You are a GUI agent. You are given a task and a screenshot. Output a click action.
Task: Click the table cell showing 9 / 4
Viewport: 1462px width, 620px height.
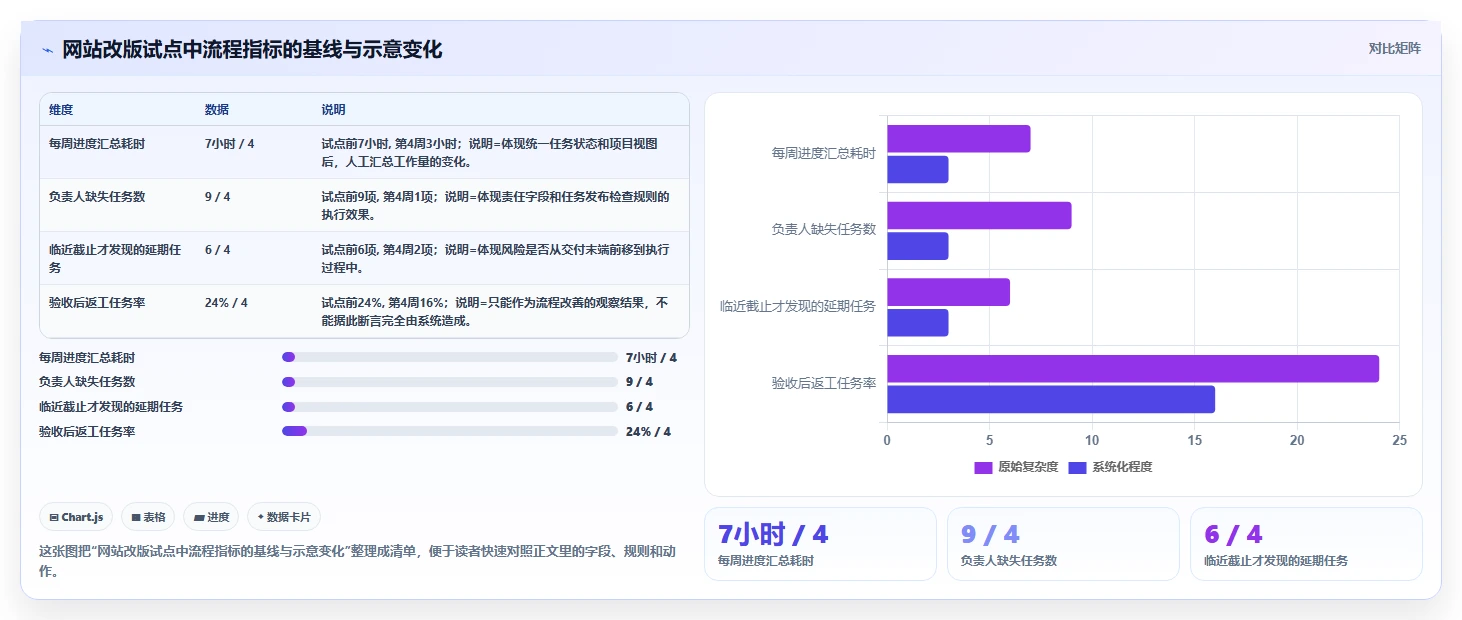coord(218,197)
